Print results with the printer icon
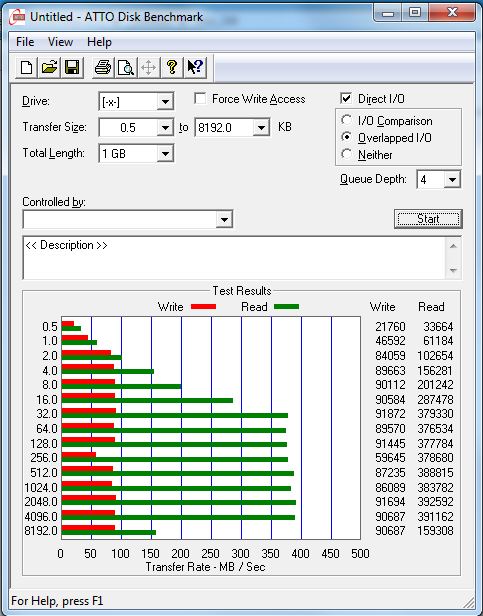 (x=103, y=68)
